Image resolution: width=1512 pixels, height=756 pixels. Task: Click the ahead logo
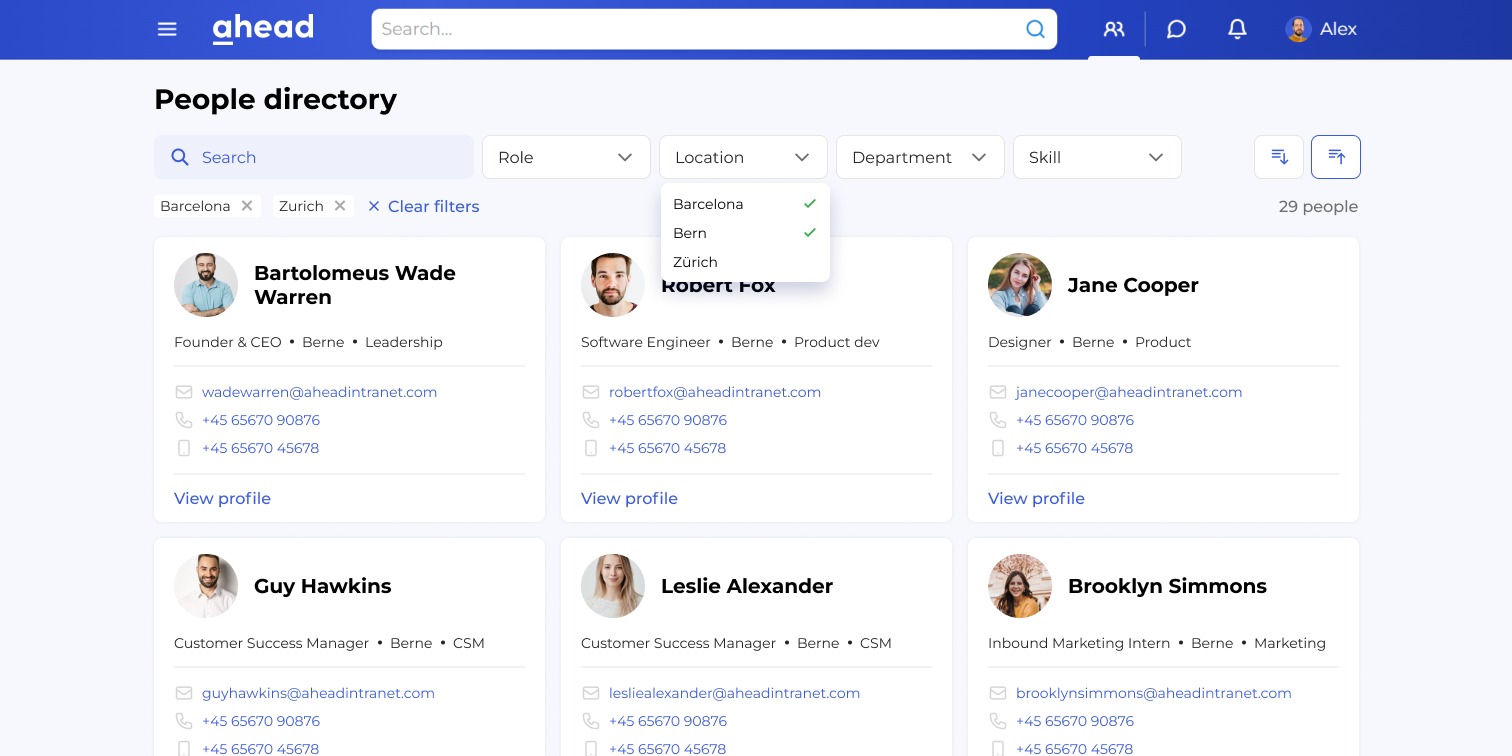click(263, 29)
